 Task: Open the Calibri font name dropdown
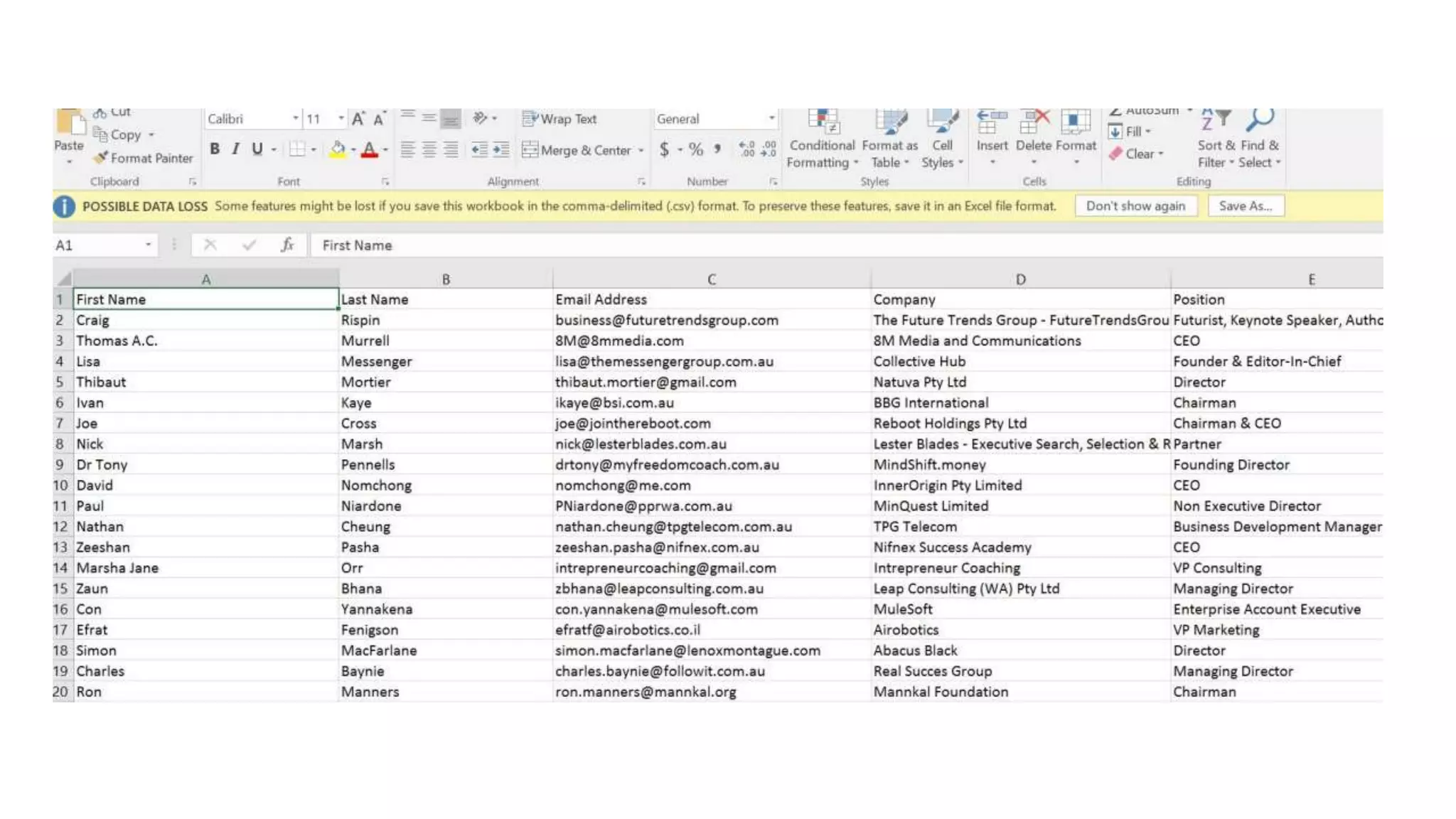(295, 119)
